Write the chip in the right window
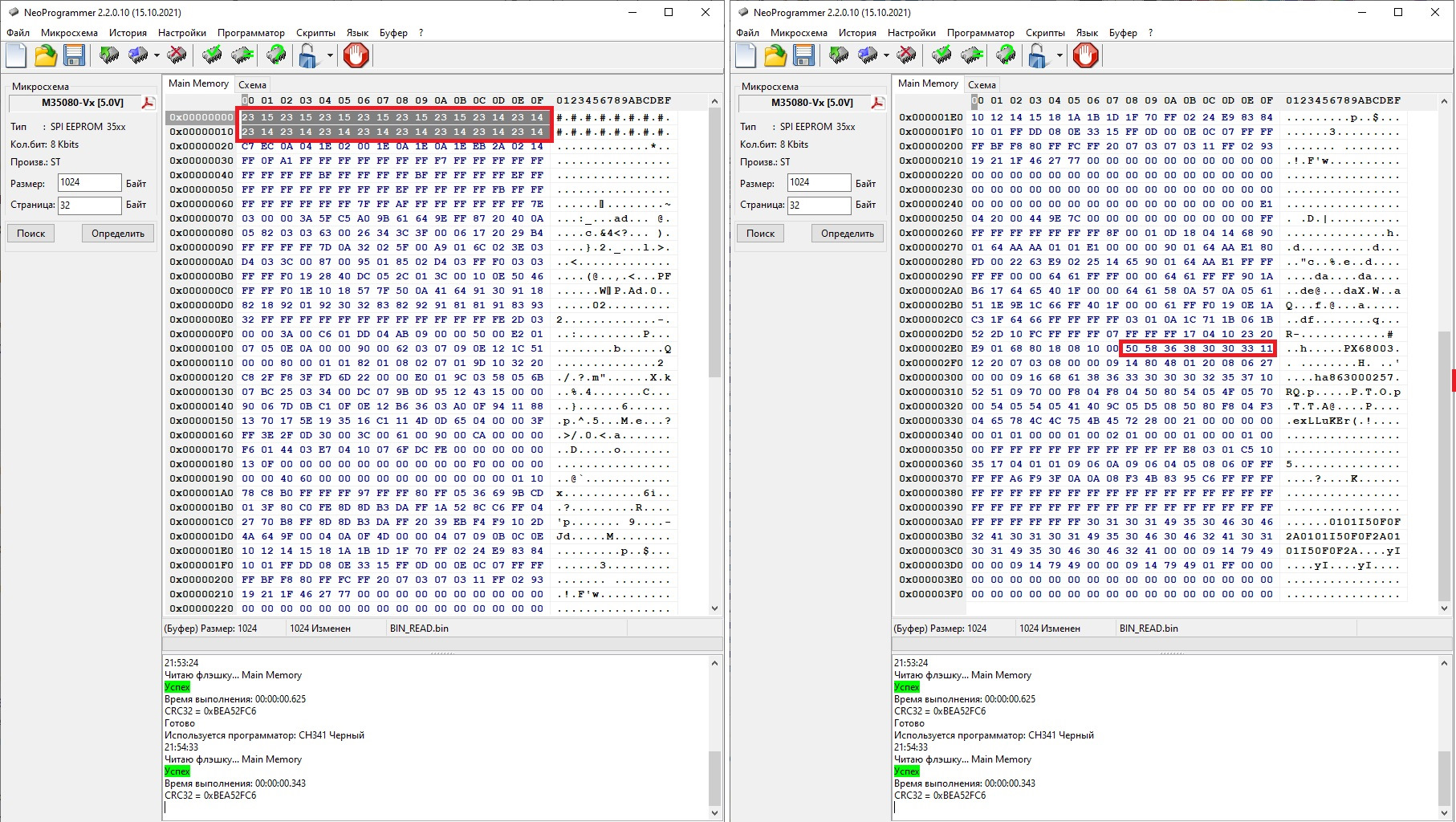Viewport: 1456px width, 822px height. [x=868, y=55]
